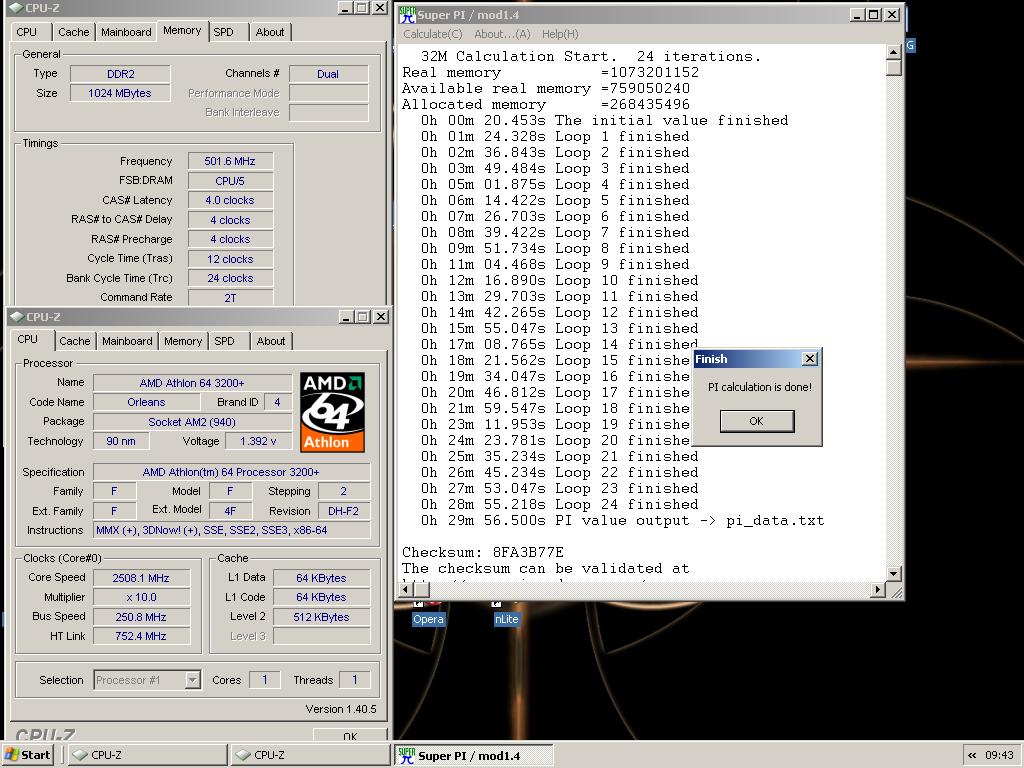Click the Cycle Time (Tras) value 12 clocks

[x=230, y=259]
